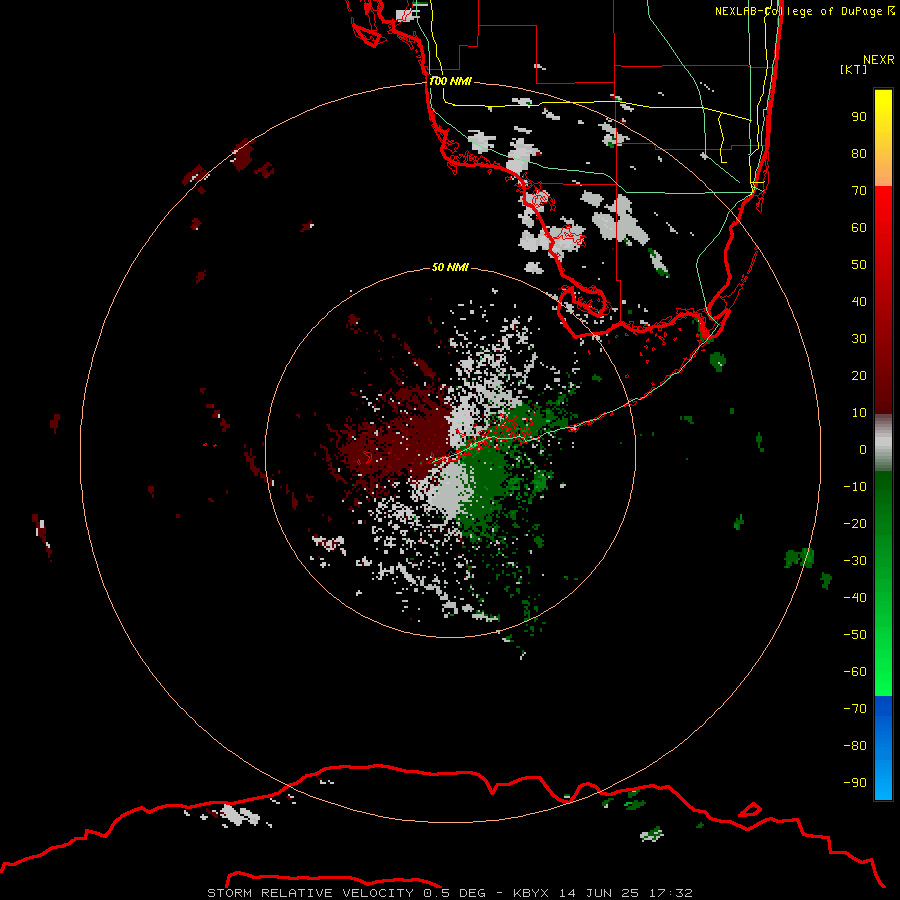Image resolution: width=900 pixels, height=900 pixels.
Task: Click the bright green color bar segment
Action: coord(883,584)
